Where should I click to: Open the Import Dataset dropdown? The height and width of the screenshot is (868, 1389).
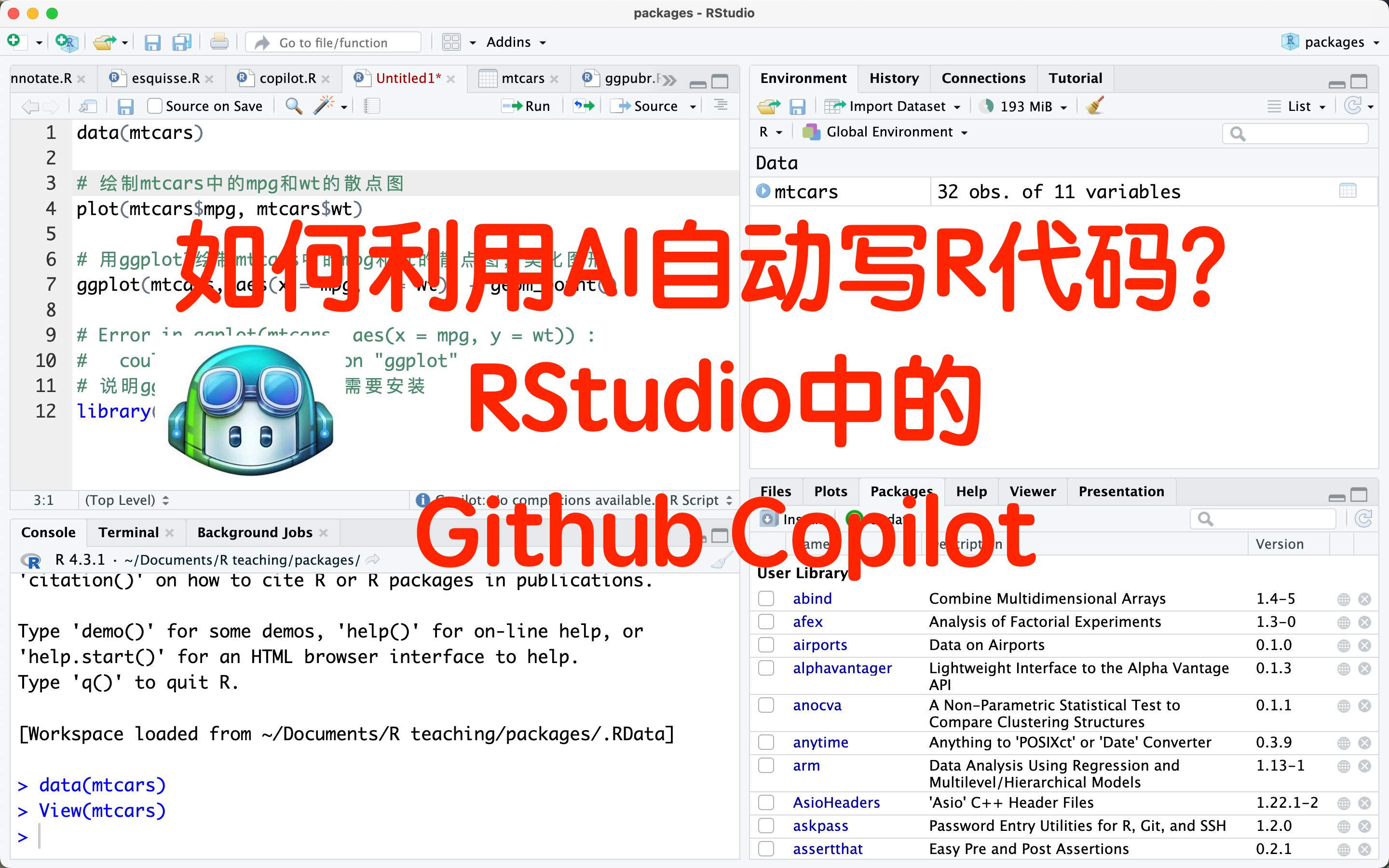point(896,106)
